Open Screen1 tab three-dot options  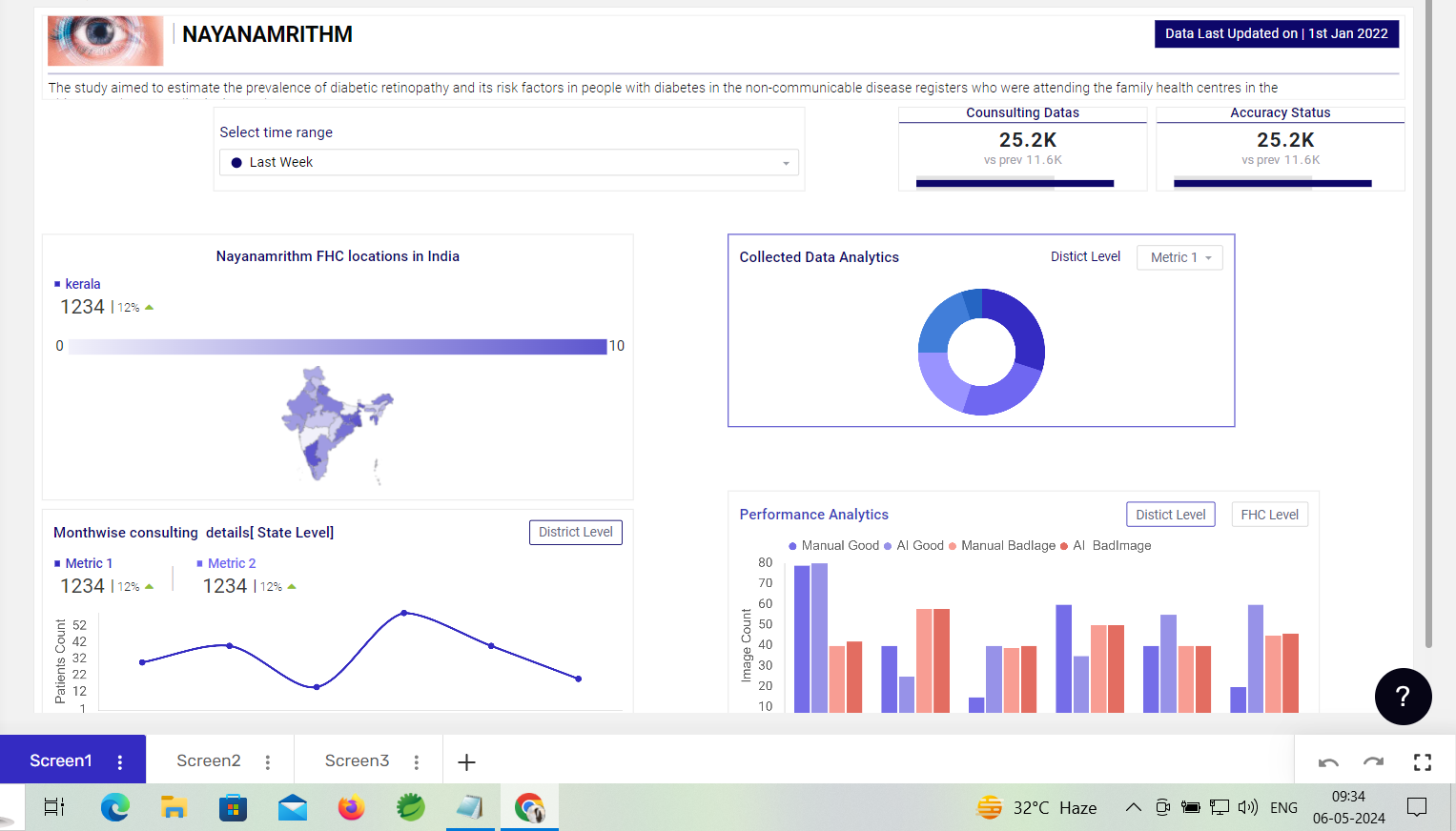[120, 761]
